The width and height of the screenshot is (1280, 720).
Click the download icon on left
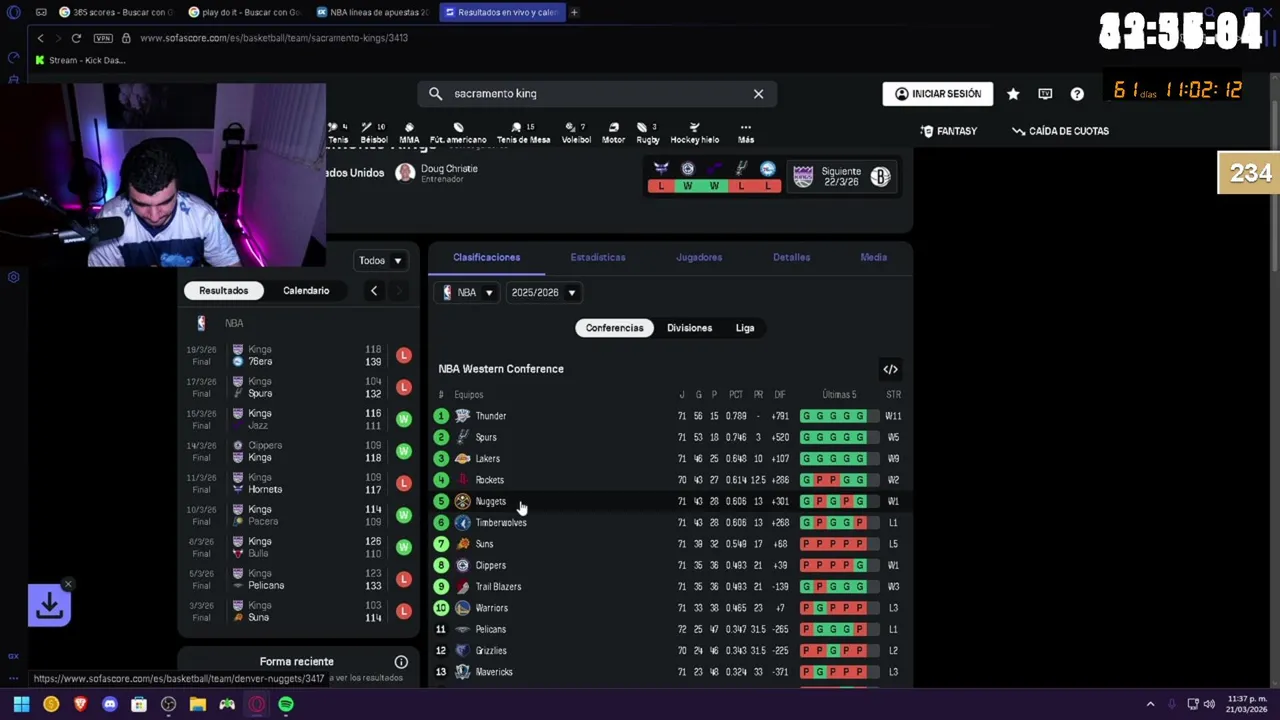point(49,605)
